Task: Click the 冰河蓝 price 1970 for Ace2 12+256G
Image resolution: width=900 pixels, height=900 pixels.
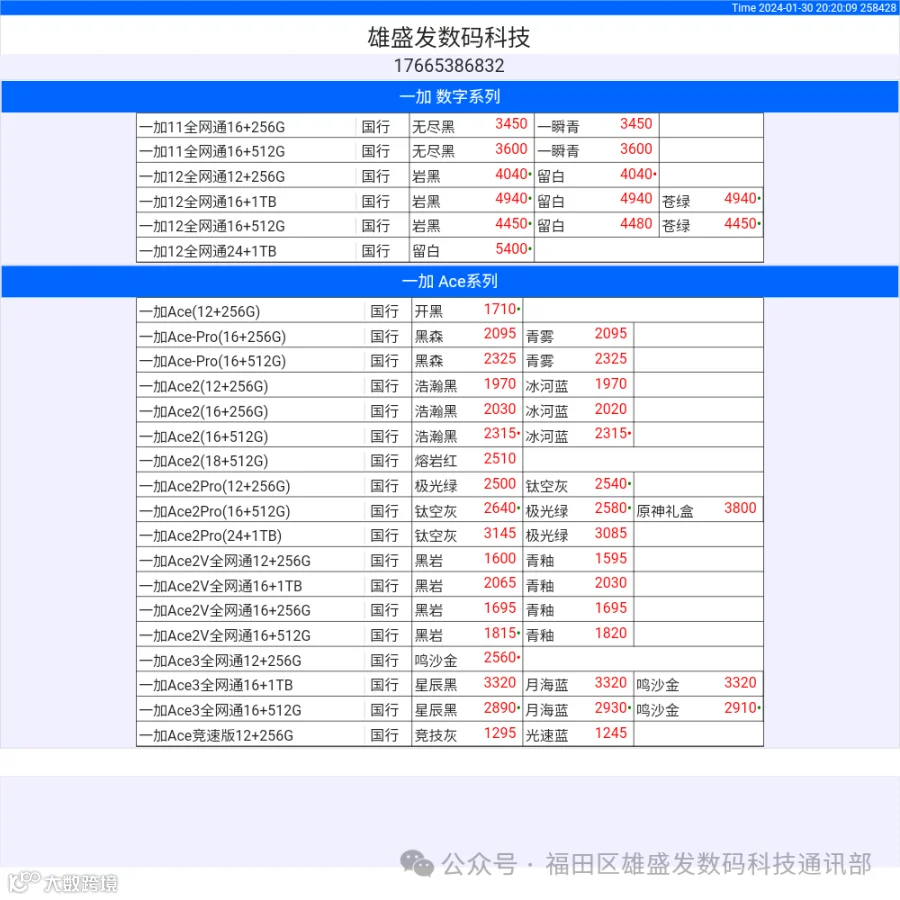Action: tap(611, 384)
